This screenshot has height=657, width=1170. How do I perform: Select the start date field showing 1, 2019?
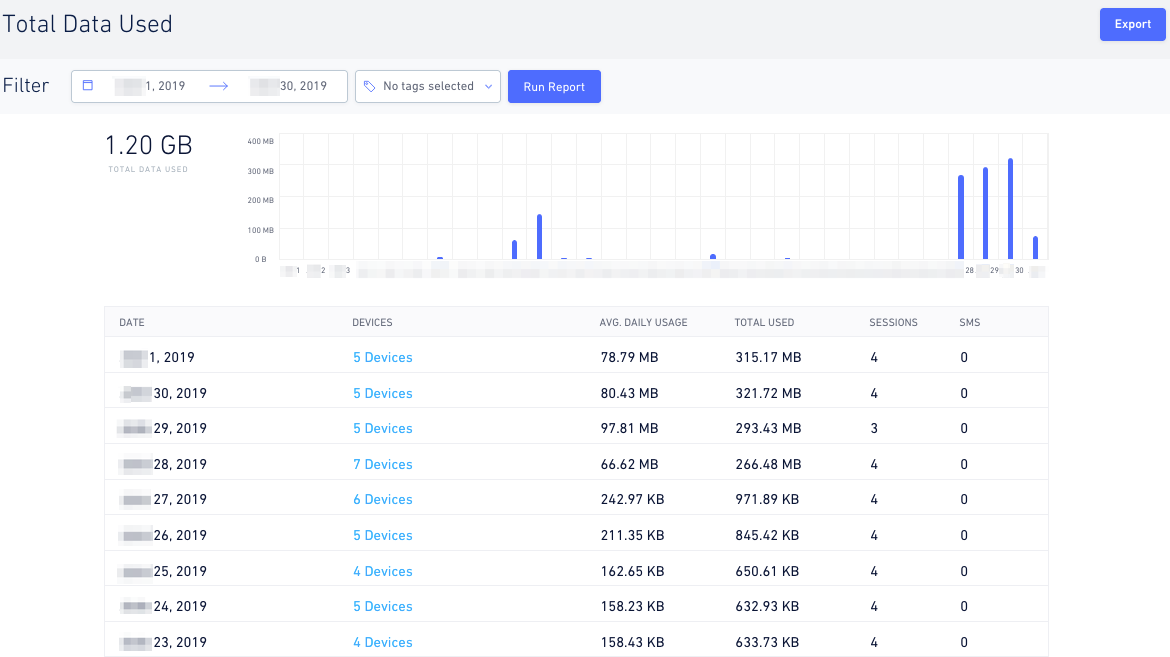click(x=150, y=86)
